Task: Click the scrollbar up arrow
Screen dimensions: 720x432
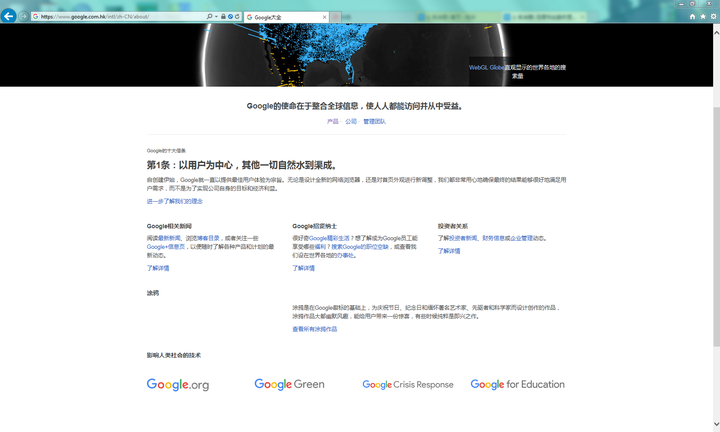Action: (x=716, y=33)
